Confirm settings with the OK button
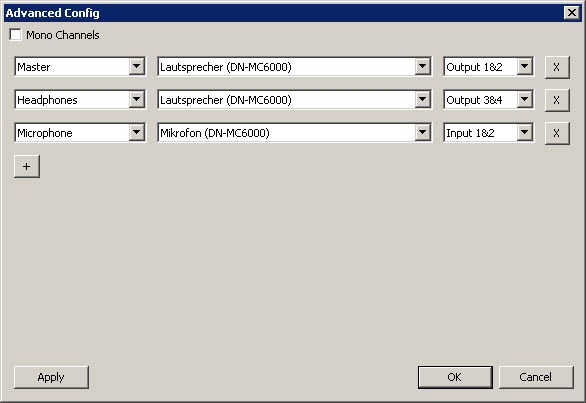Screen dimensions: 586x403 455,377
